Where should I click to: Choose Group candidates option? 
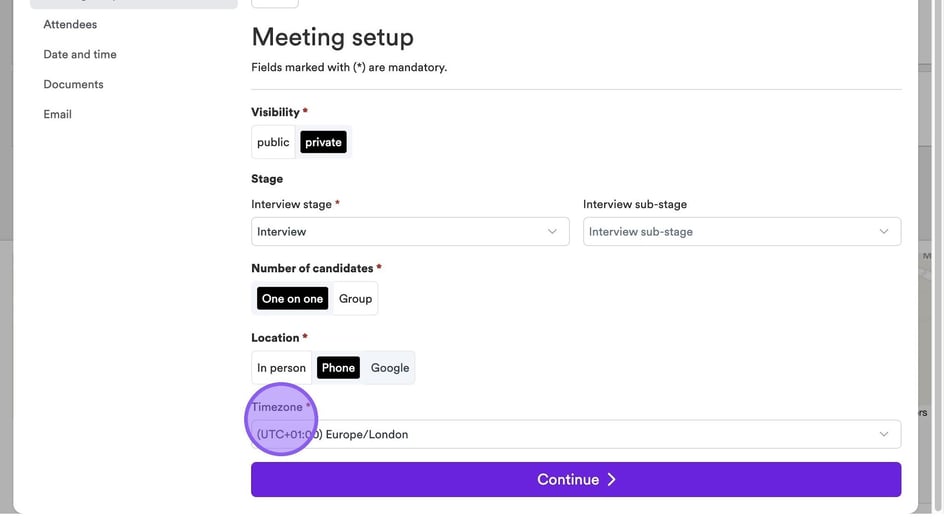tap(355, 298)
